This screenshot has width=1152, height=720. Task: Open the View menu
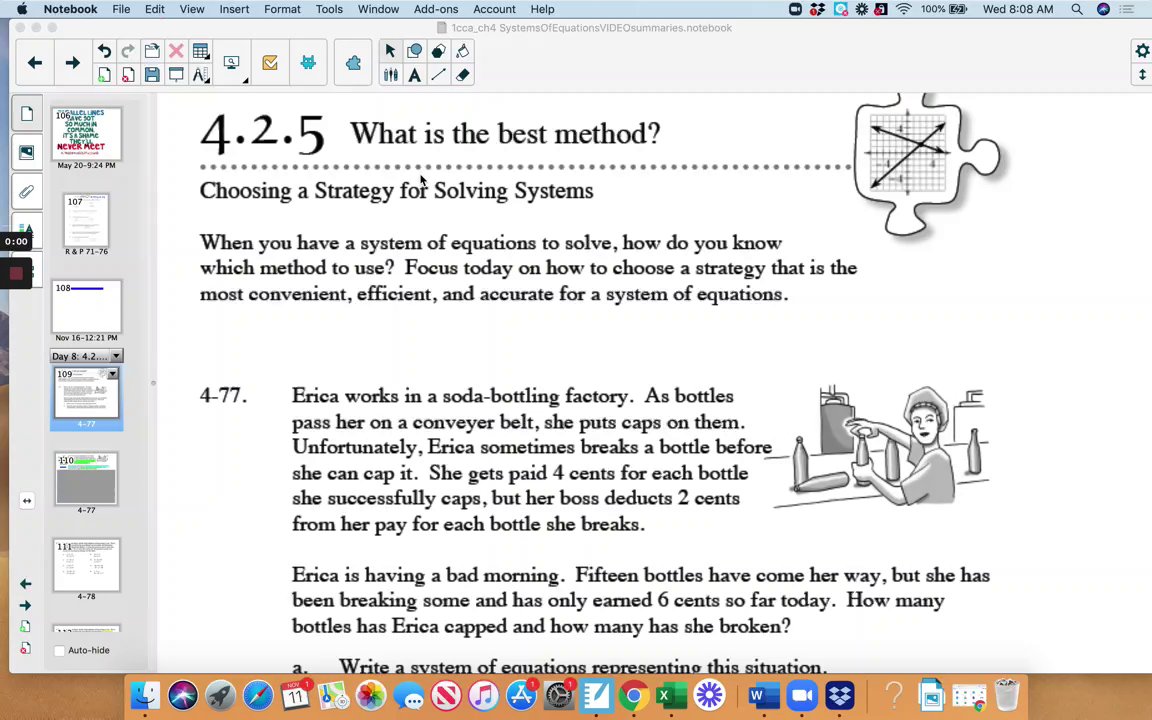click(x=192, y=9)
